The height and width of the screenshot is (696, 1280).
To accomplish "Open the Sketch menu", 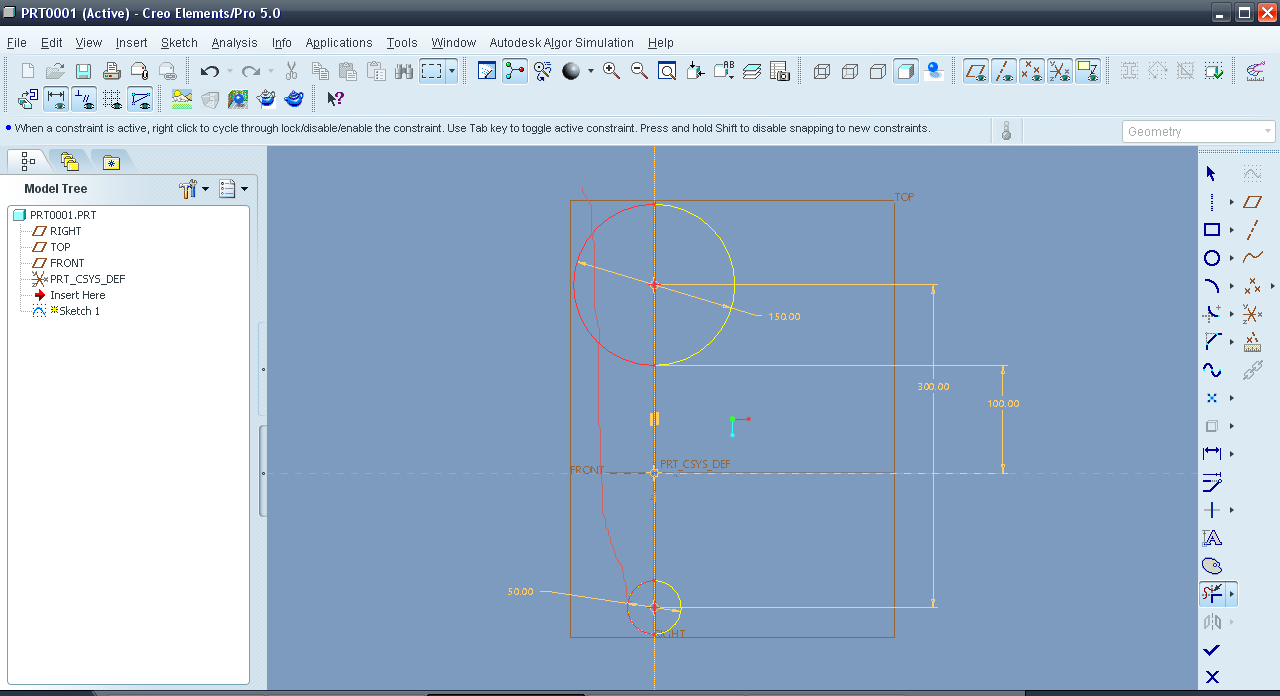I will point(179,43).
